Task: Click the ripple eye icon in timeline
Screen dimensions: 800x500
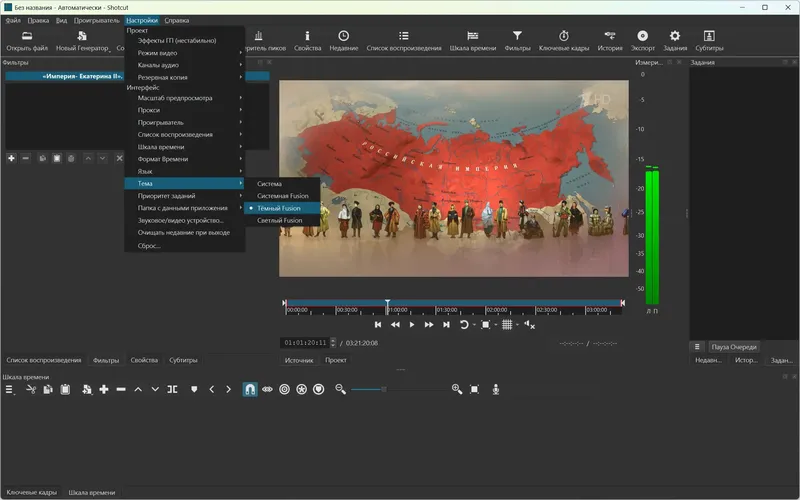Action: pos(267,389)
